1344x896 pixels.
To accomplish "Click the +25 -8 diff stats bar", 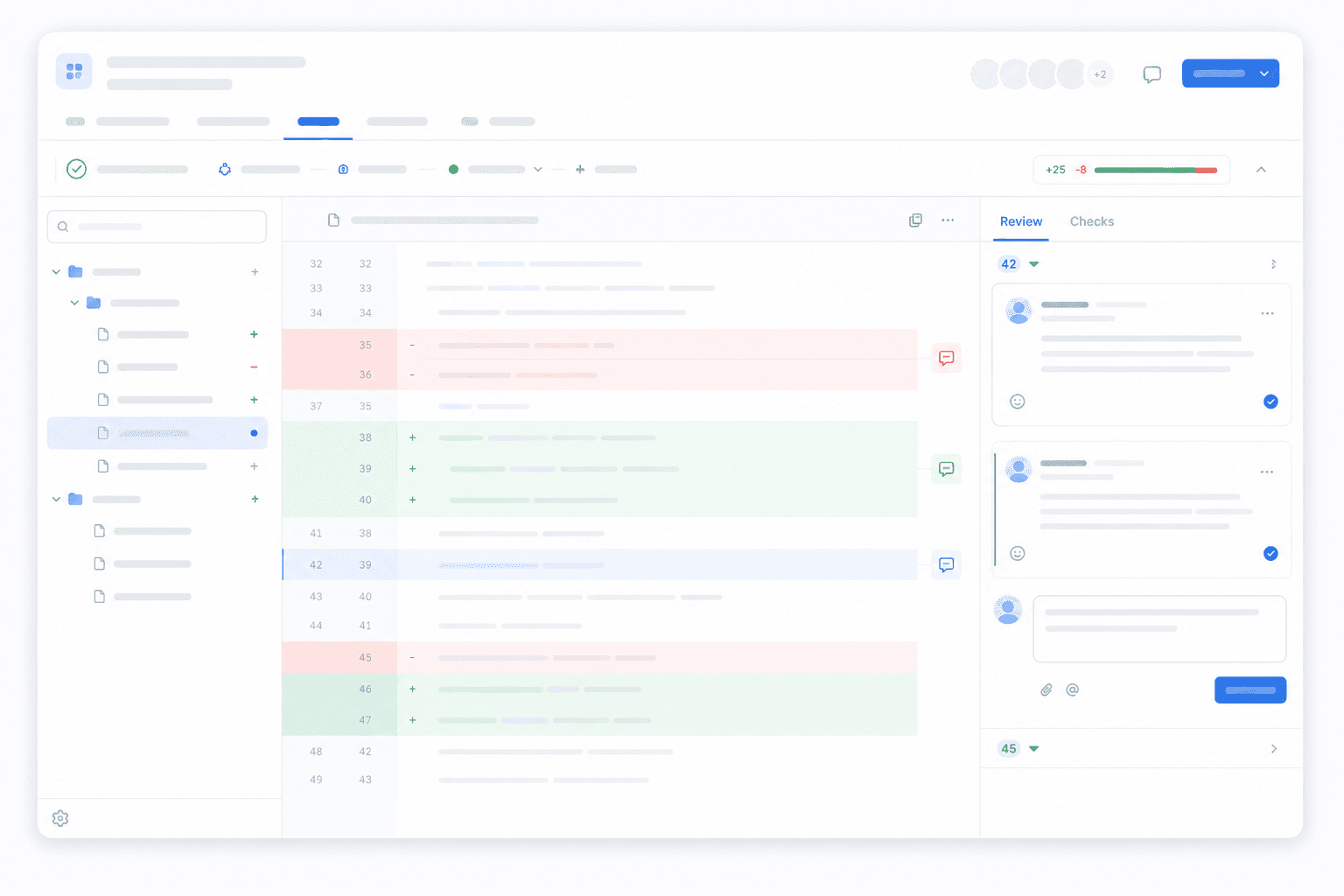I will 1131,170.
